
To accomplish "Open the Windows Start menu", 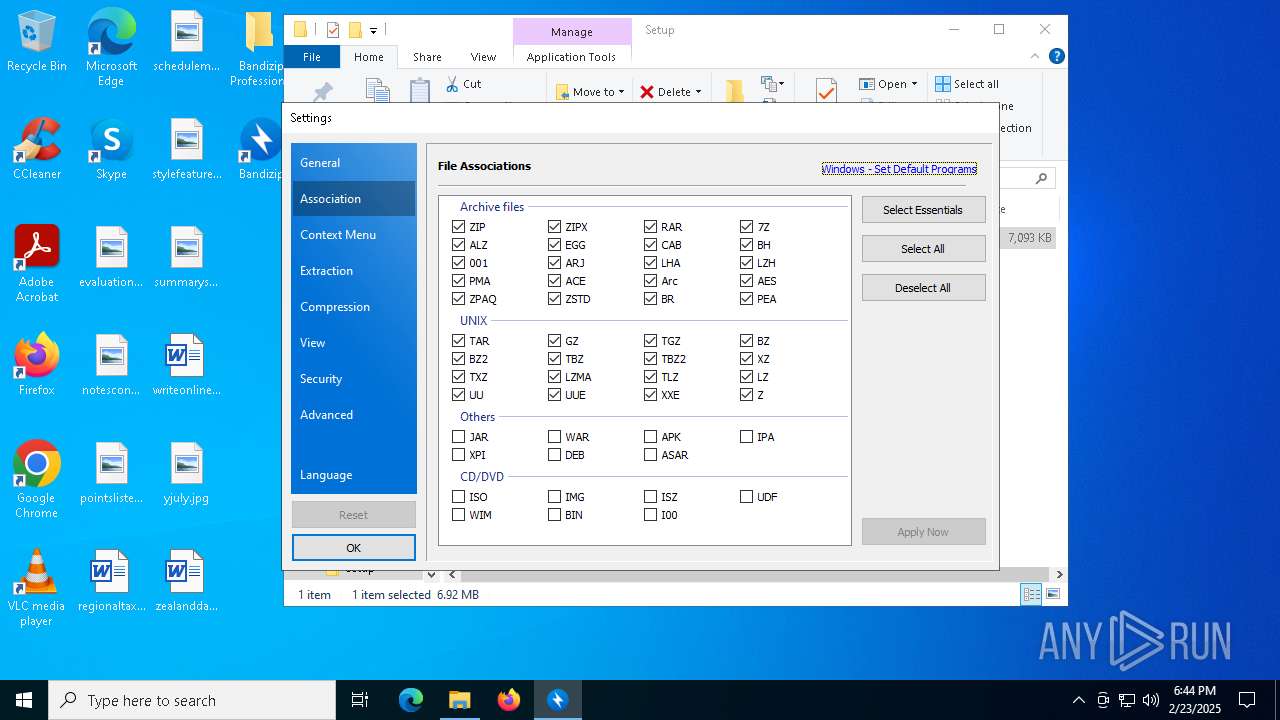I will (x=24, y=700).
